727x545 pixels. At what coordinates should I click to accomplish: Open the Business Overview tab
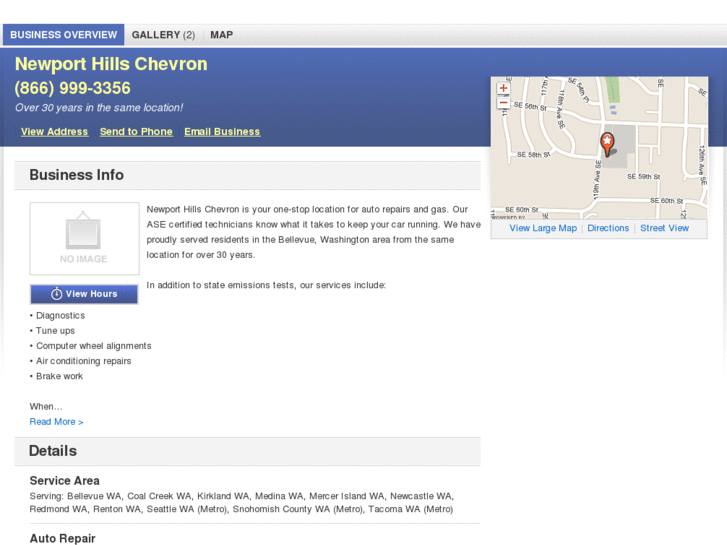click(x=64, y=35)
